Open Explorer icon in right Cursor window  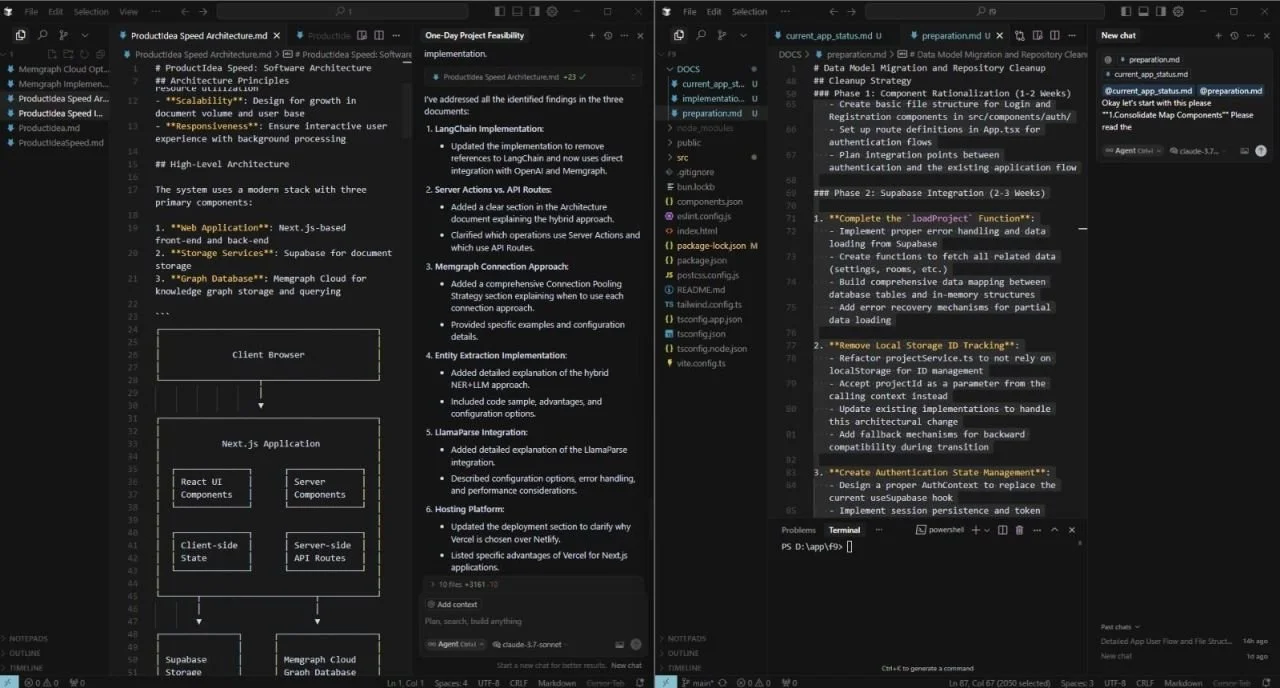coord(679,35)
